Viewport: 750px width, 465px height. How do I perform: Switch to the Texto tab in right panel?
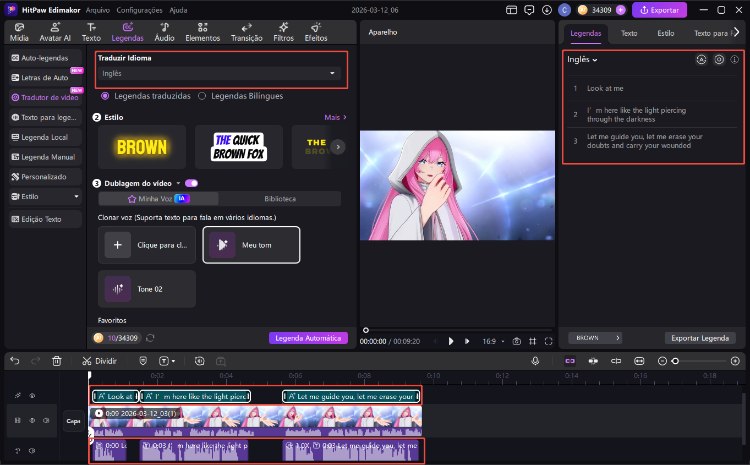629,33
